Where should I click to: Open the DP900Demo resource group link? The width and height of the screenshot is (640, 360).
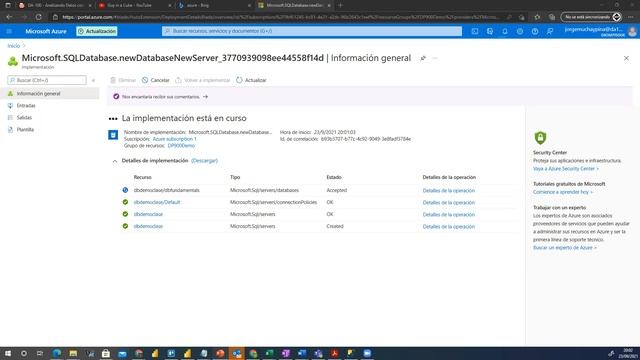(x=181, y=146)
